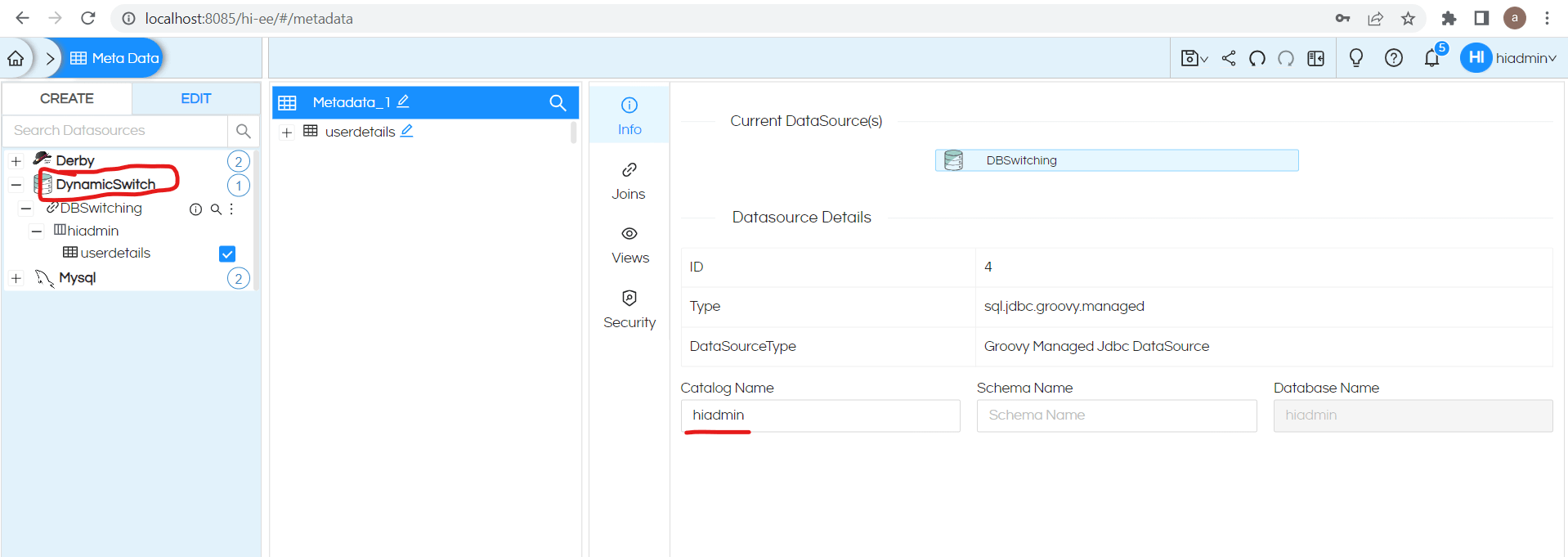Viewport: 1568px width, 557px height.
Task: Select the DBSwitching current datasource bar
Action: click(x=1117, y=160)
